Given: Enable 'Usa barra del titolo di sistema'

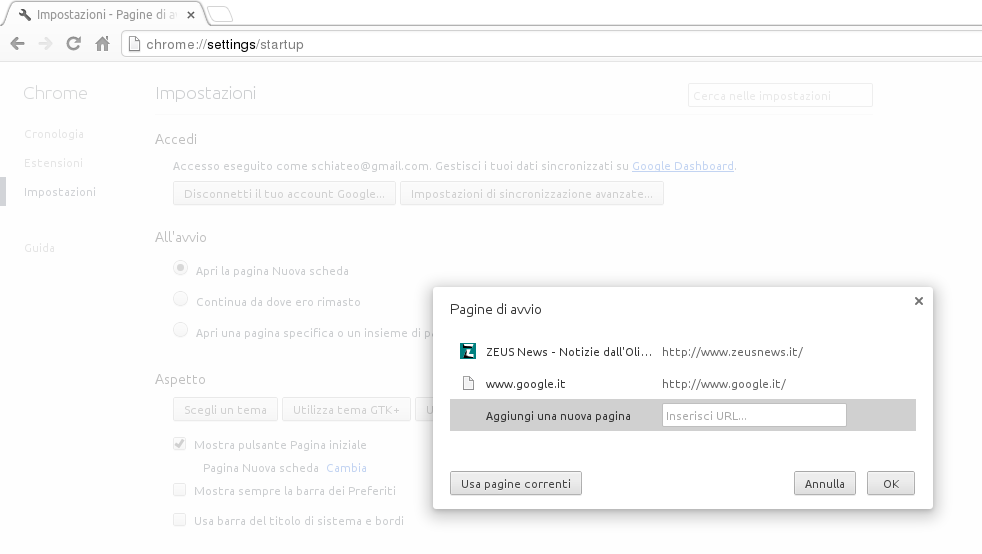Looking at the screenshot, I should [x=180, y=520].
